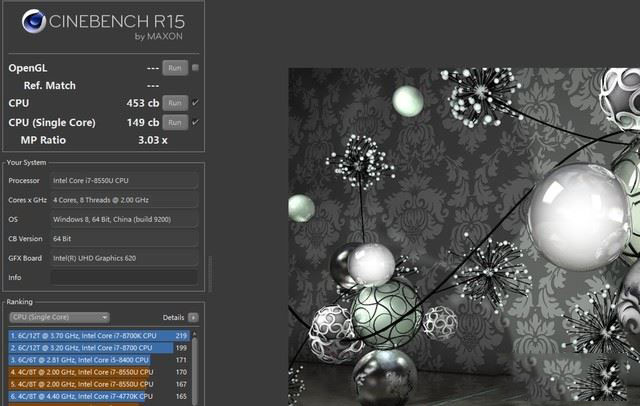
Task: Click the ranking list vertical scrollbar
Action: (x=196, y=370)
